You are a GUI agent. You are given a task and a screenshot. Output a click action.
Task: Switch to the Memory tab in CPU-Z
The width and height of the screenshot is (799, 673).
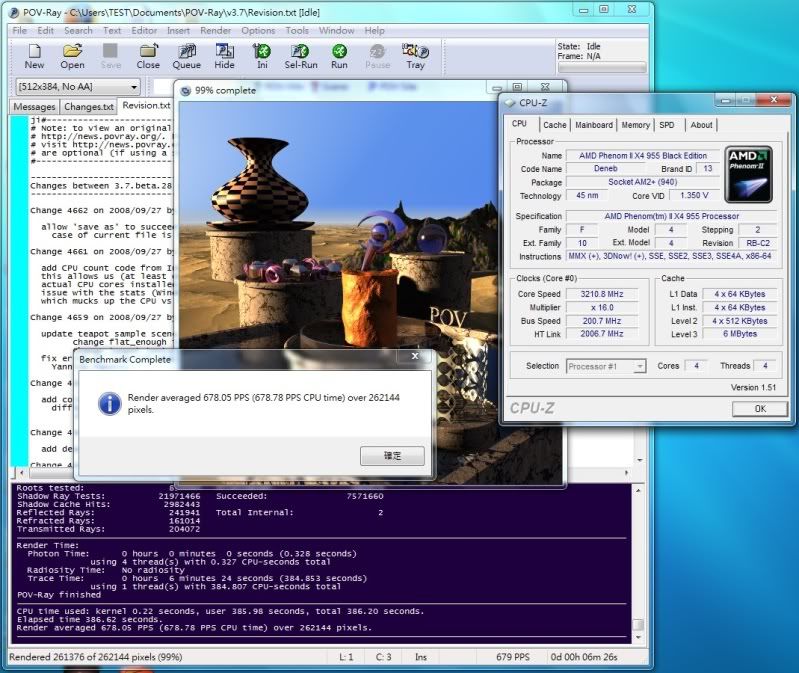(635, 125)
